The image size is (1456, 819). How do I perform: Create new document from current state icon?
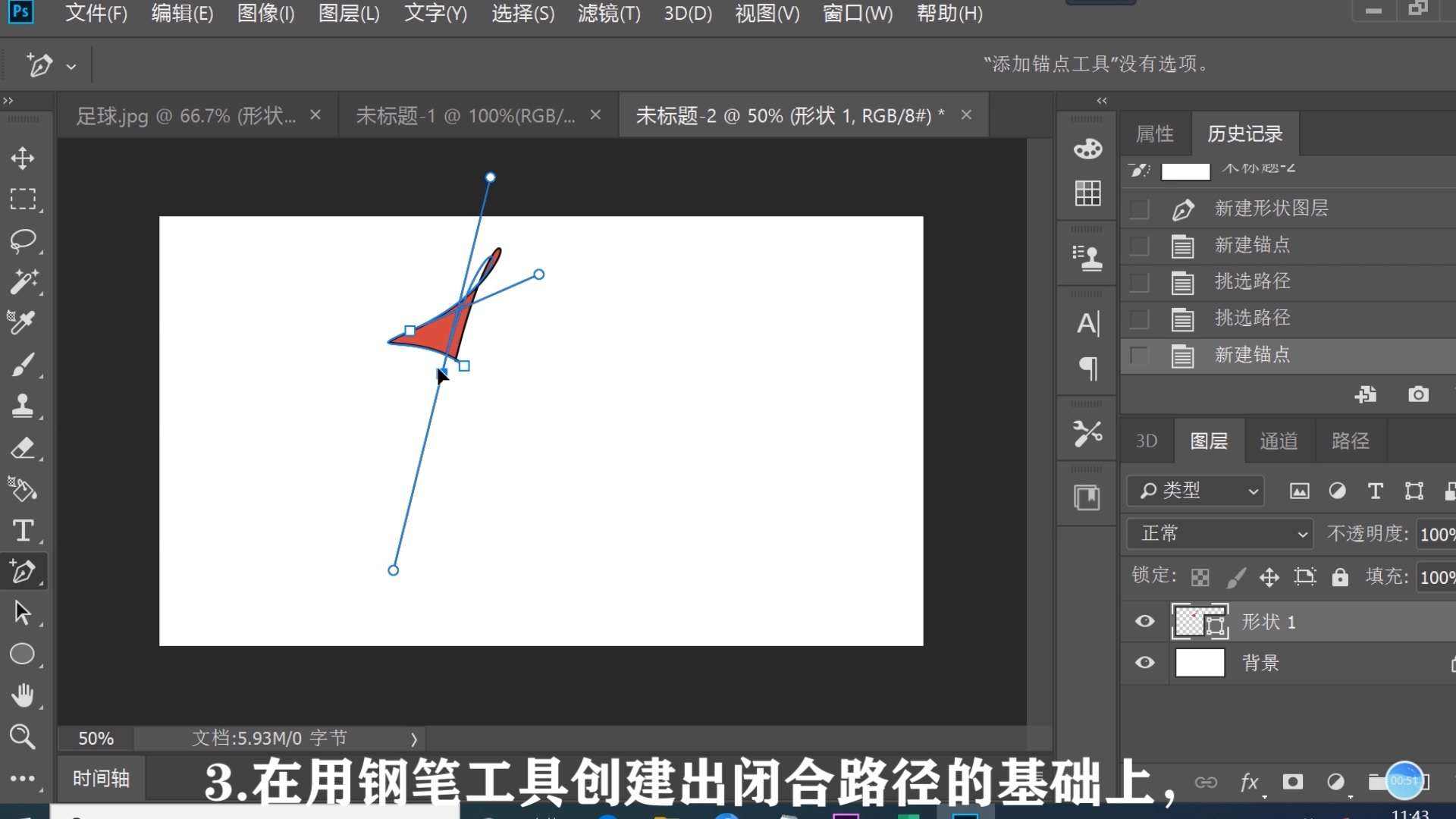[1366, 394]
